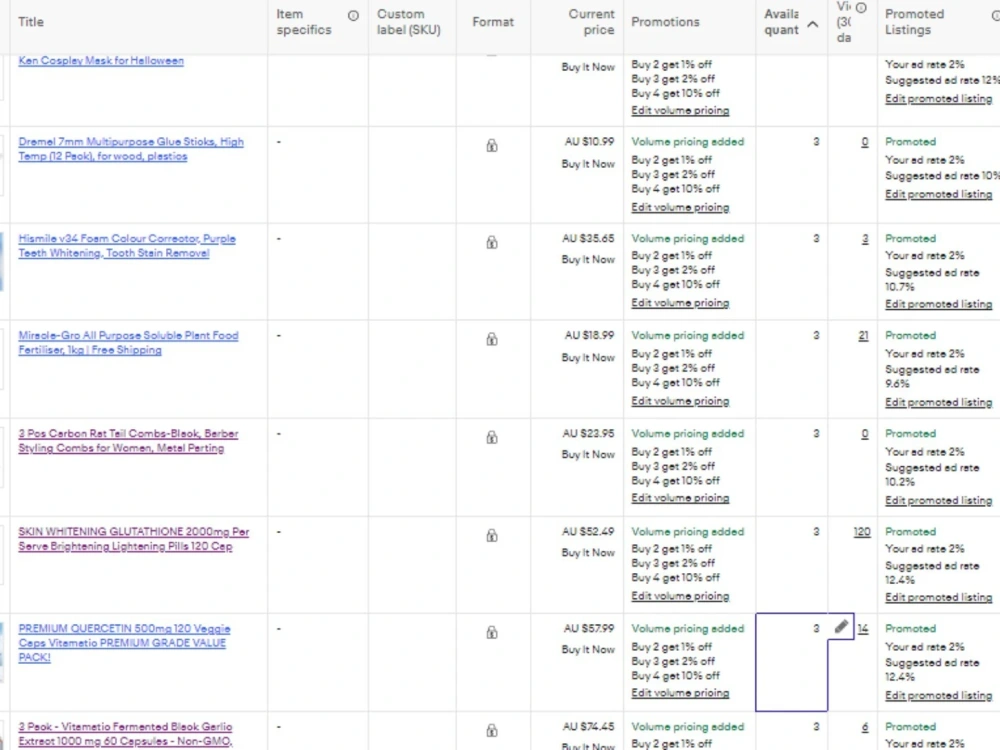Screen dimensions: 1000x750
Task: Click the format lock icon for Glutathione row
Action: point(492,536)
